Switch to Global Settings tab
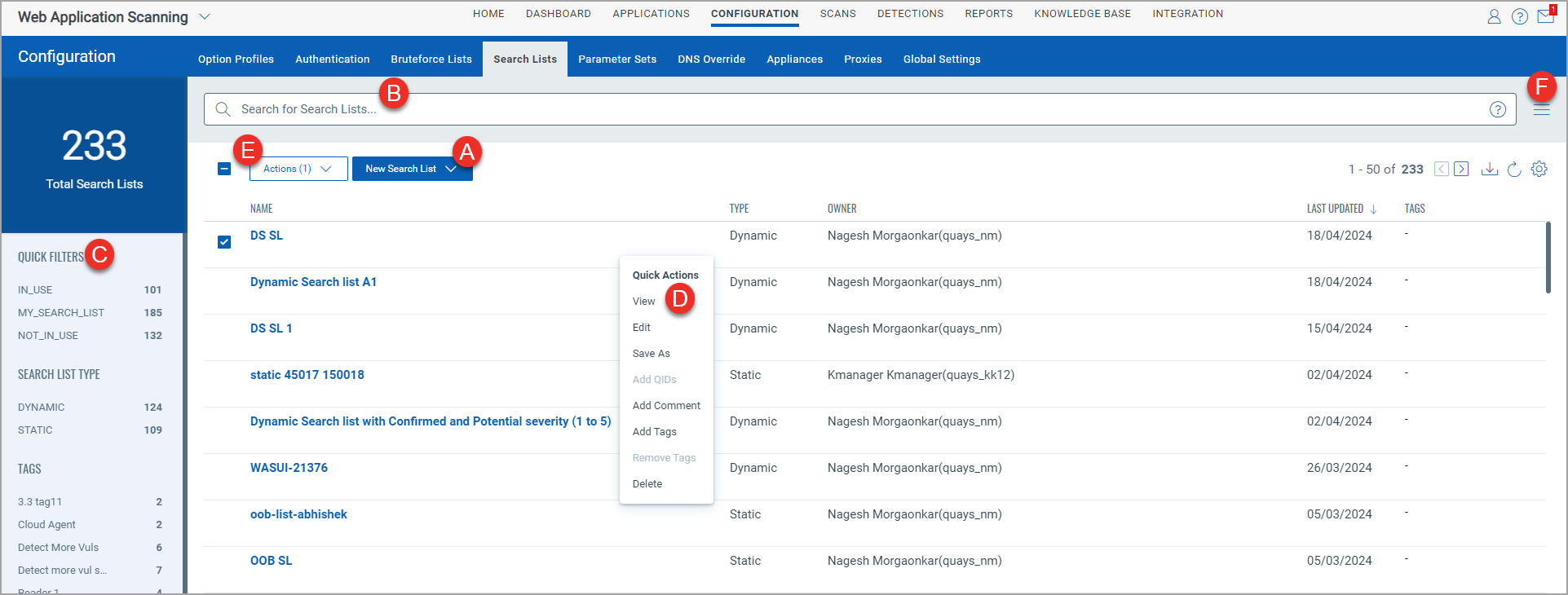Viewport: 1568px width, 595px height. pos(942,59)
